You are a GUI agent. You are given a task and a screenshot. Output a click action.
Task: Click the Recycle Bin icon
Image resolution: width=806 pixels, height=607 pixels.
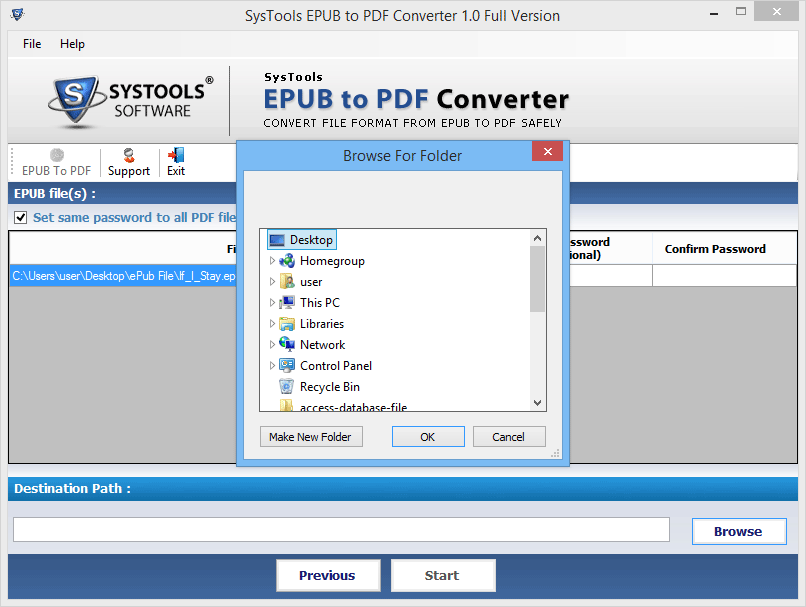[287, 387]
